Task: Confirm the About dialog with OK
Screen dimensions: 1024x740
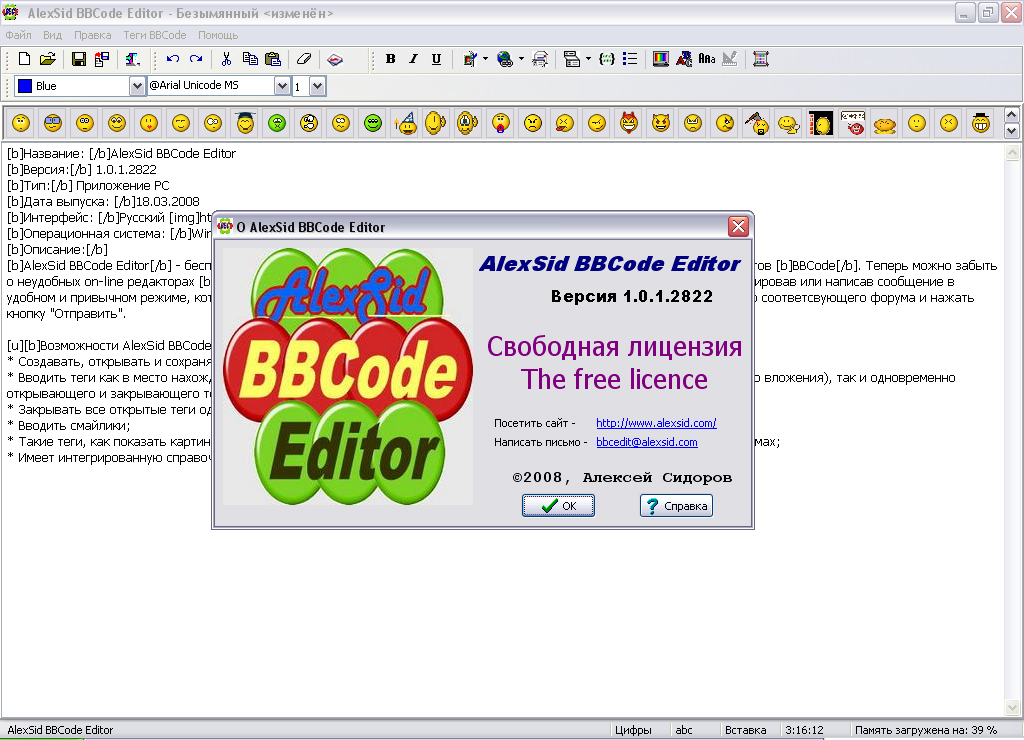Action: tap(558, 506)
